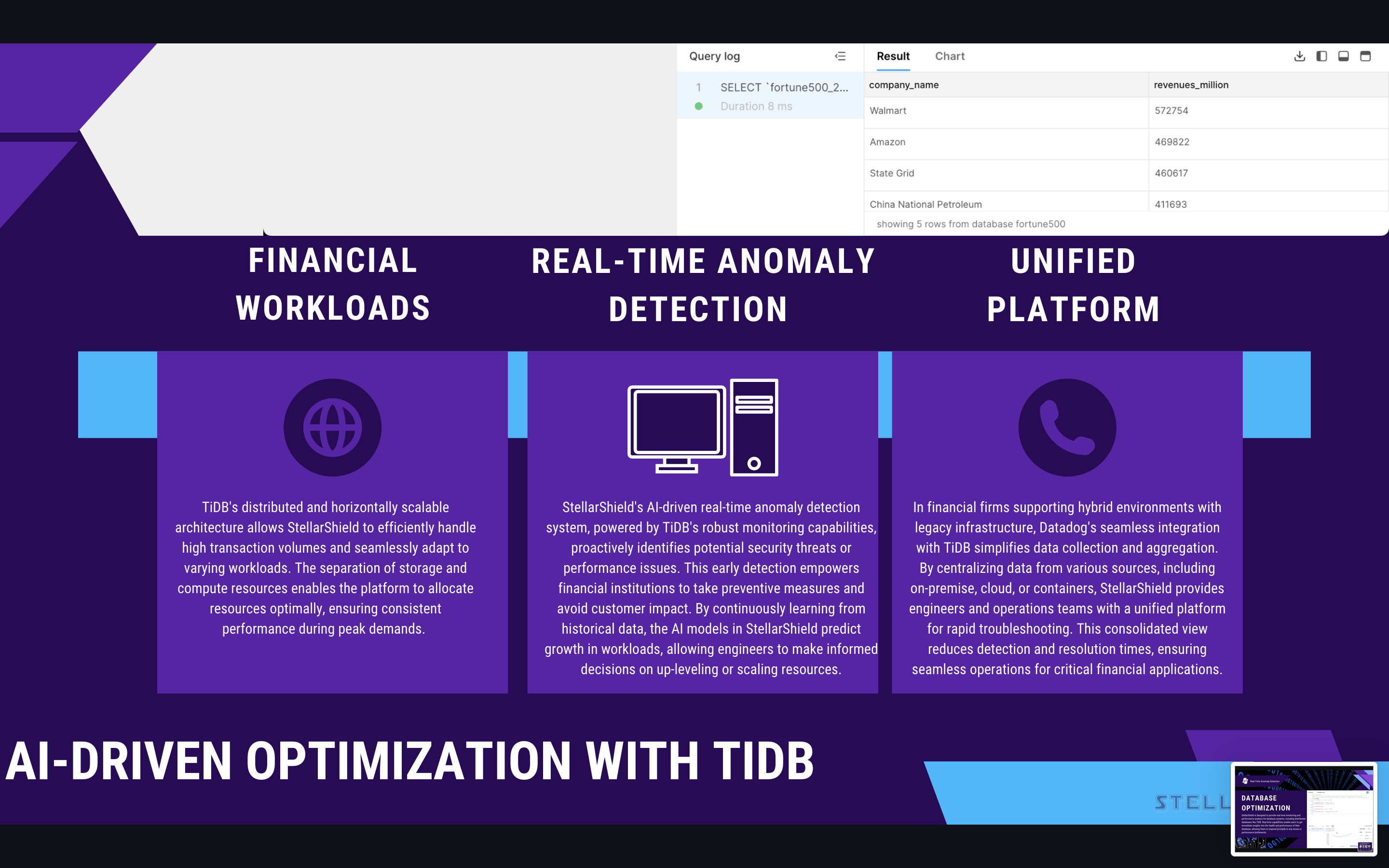The image size is (1389, 868).
Task: Switch to the Chart tab
Action: 949,56
